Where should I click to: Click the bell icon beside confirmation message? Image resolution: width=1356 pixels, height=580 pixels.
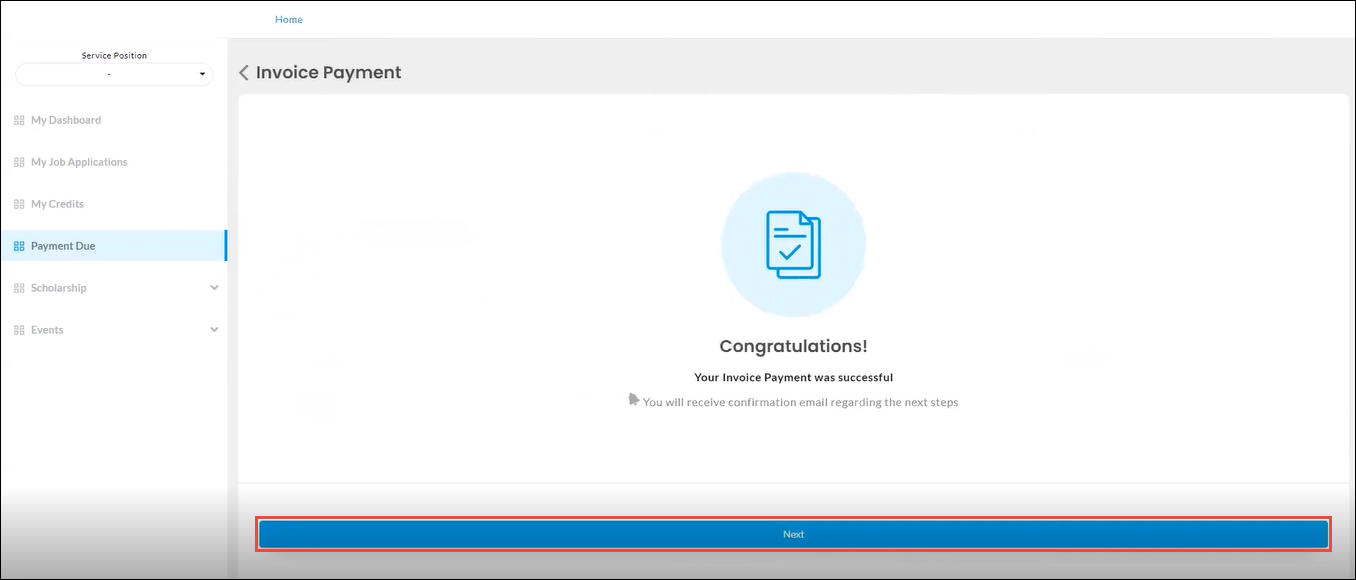click(633, 399)
